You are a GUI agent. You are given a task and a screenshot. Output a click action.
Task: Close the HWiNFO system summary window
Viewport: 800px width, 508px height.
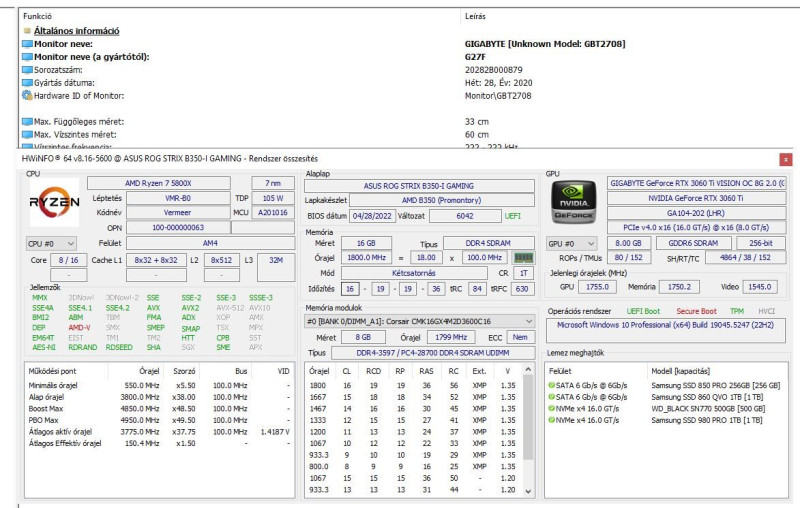point(786,160)
